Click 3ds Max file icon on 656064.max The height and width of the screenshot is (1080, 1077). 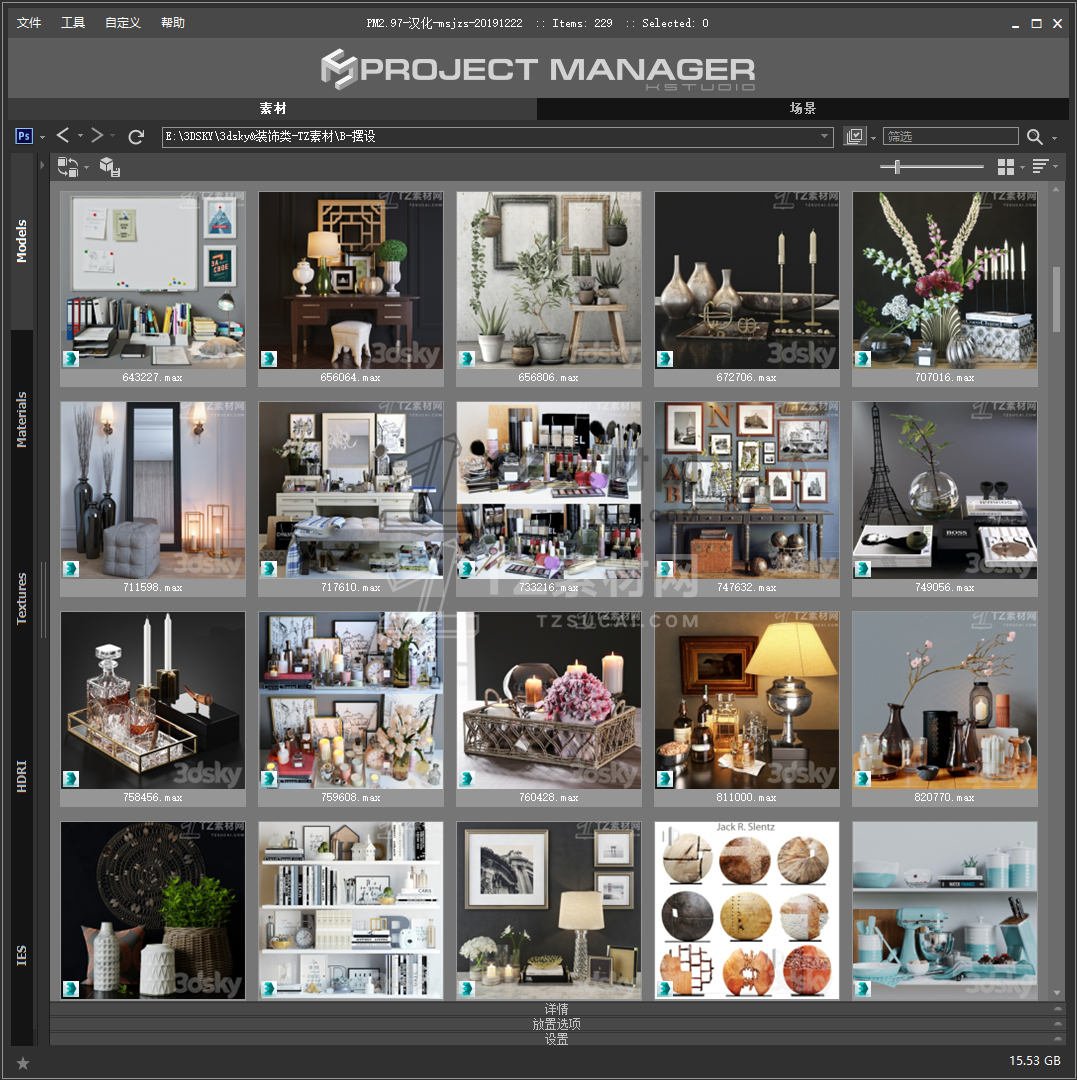[269, 359]
